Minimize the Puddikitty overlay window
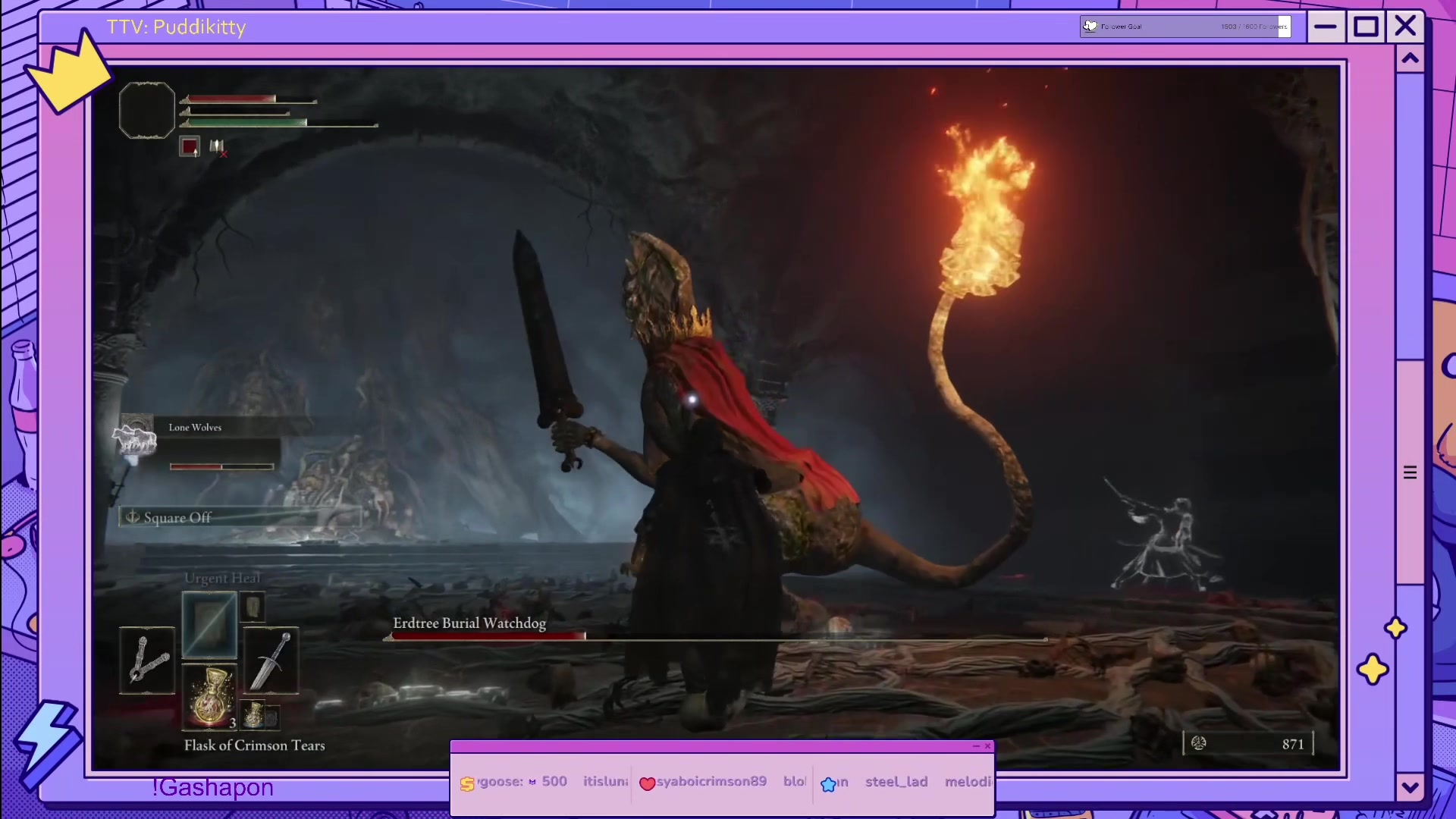1456x819 pixels. point(1326,27)
